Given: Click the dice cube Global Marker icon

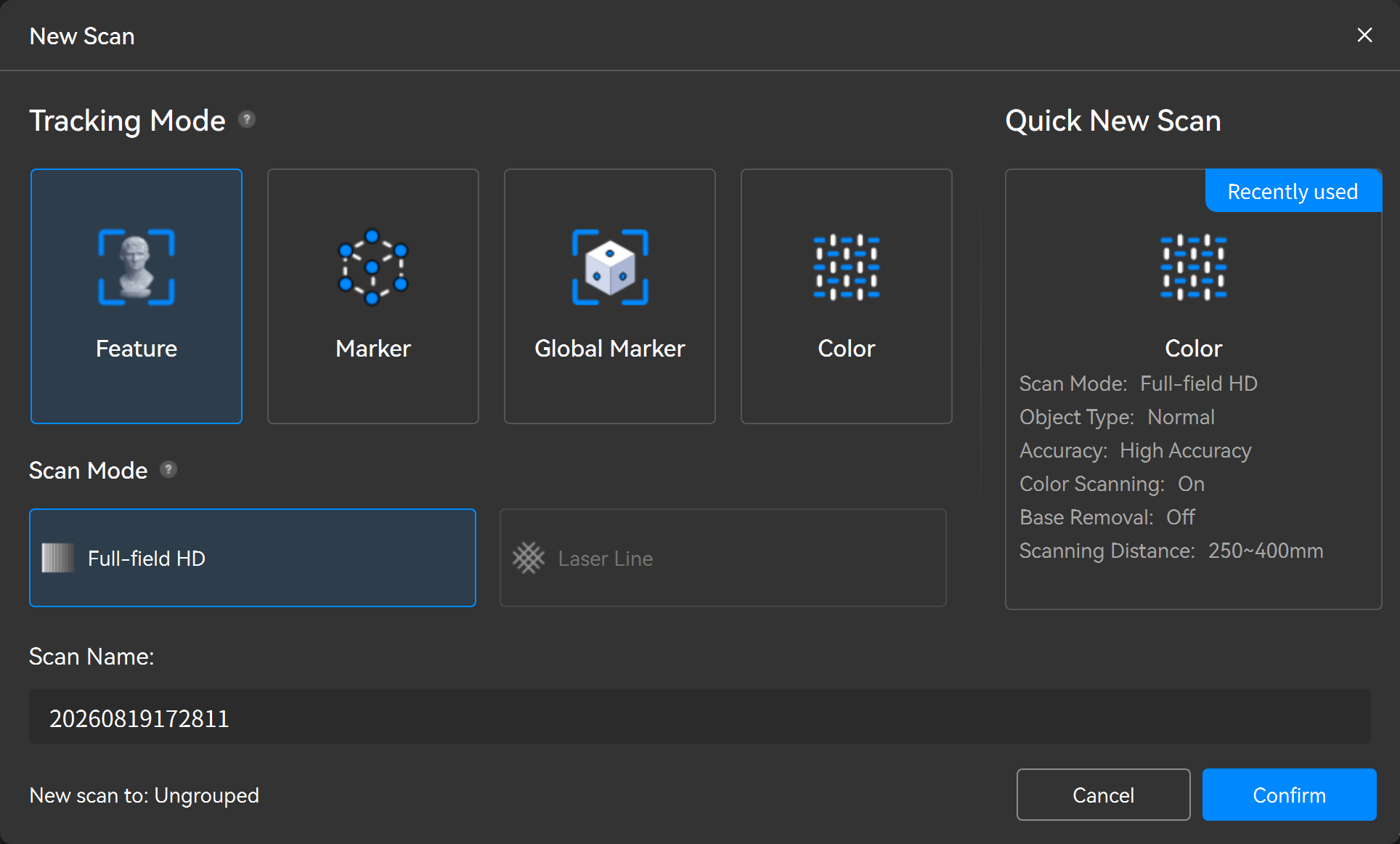Looking at the screenshot, I should tap(610, 267).
